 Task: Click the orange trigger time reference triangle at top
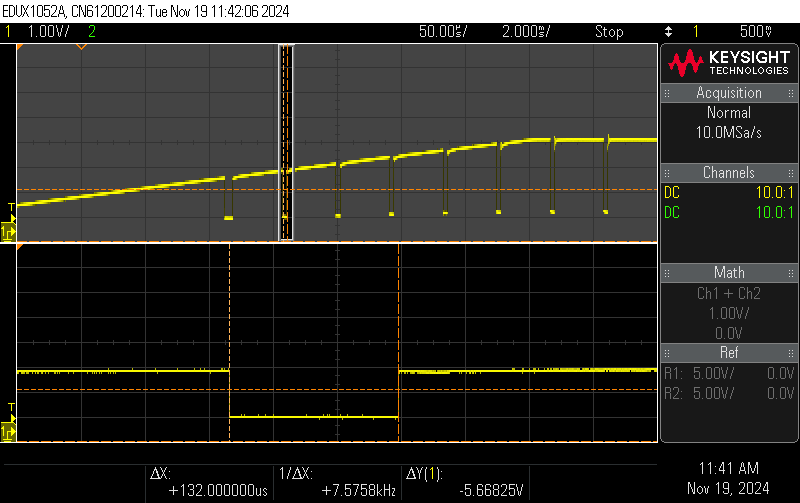coord(81,47)
